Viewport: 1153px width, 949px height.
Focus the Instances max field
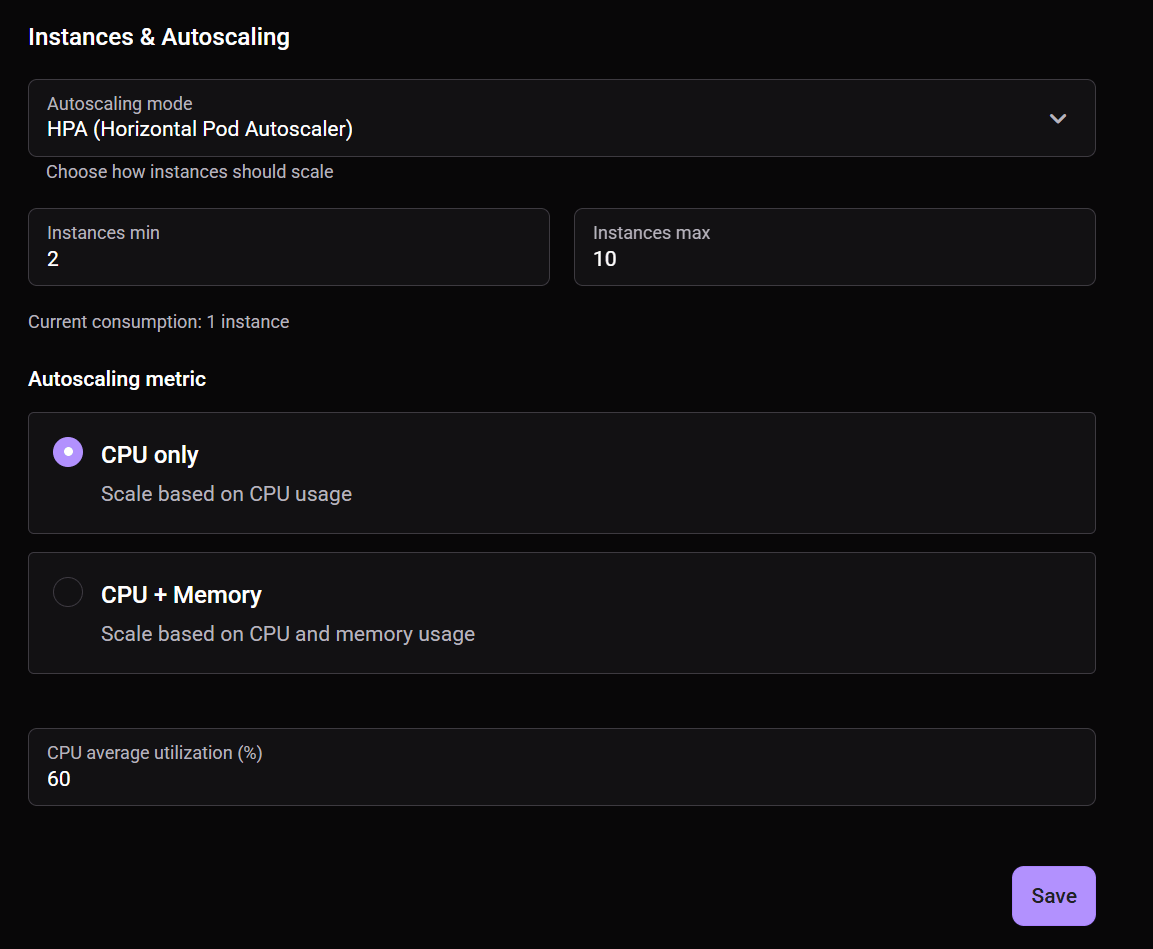tap(835, 247)
